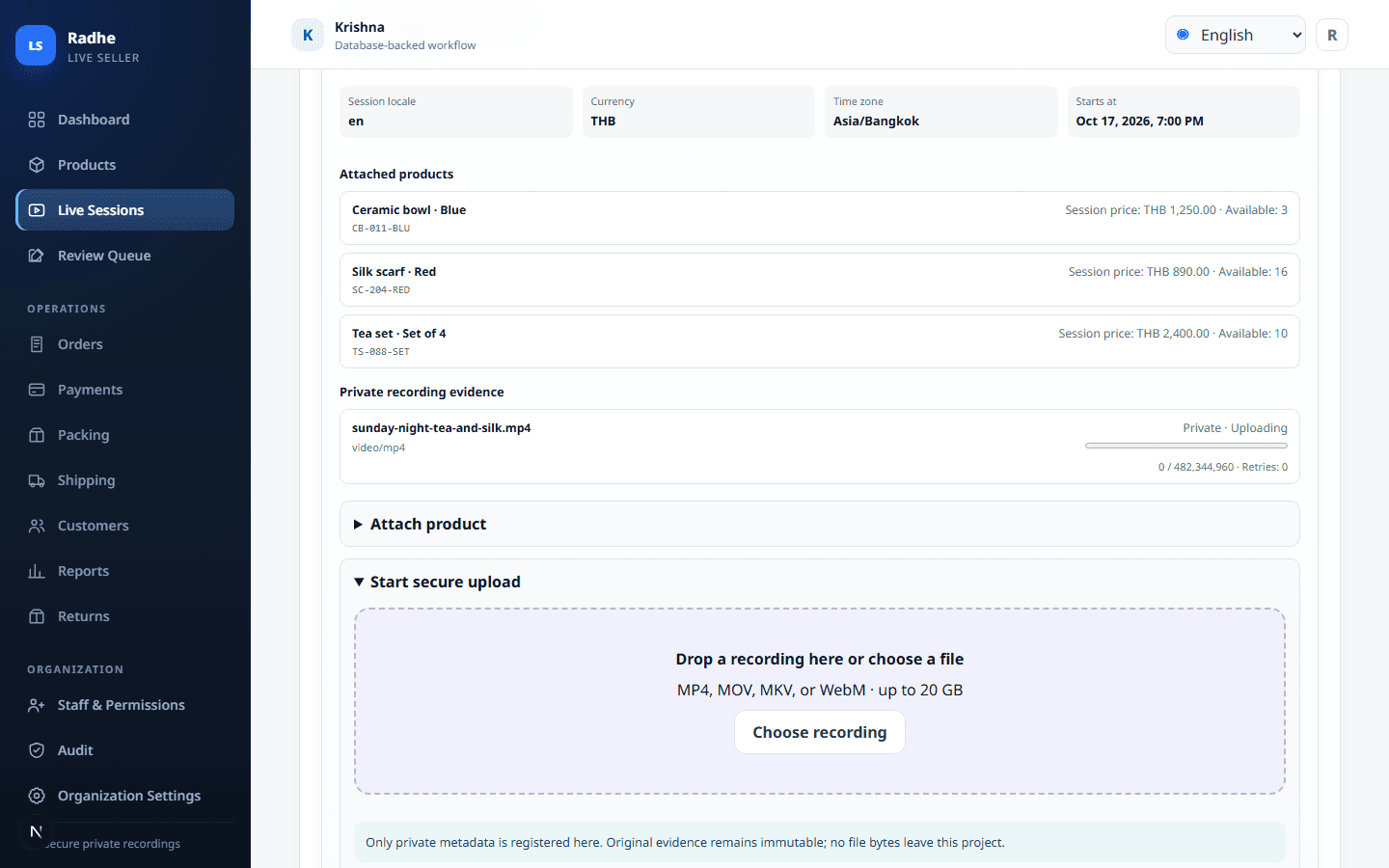Select the Ceramic bowl · Blue product row
Image resolution: width=1389 pixels, height=868 pixels.
(x=819, y=218)
